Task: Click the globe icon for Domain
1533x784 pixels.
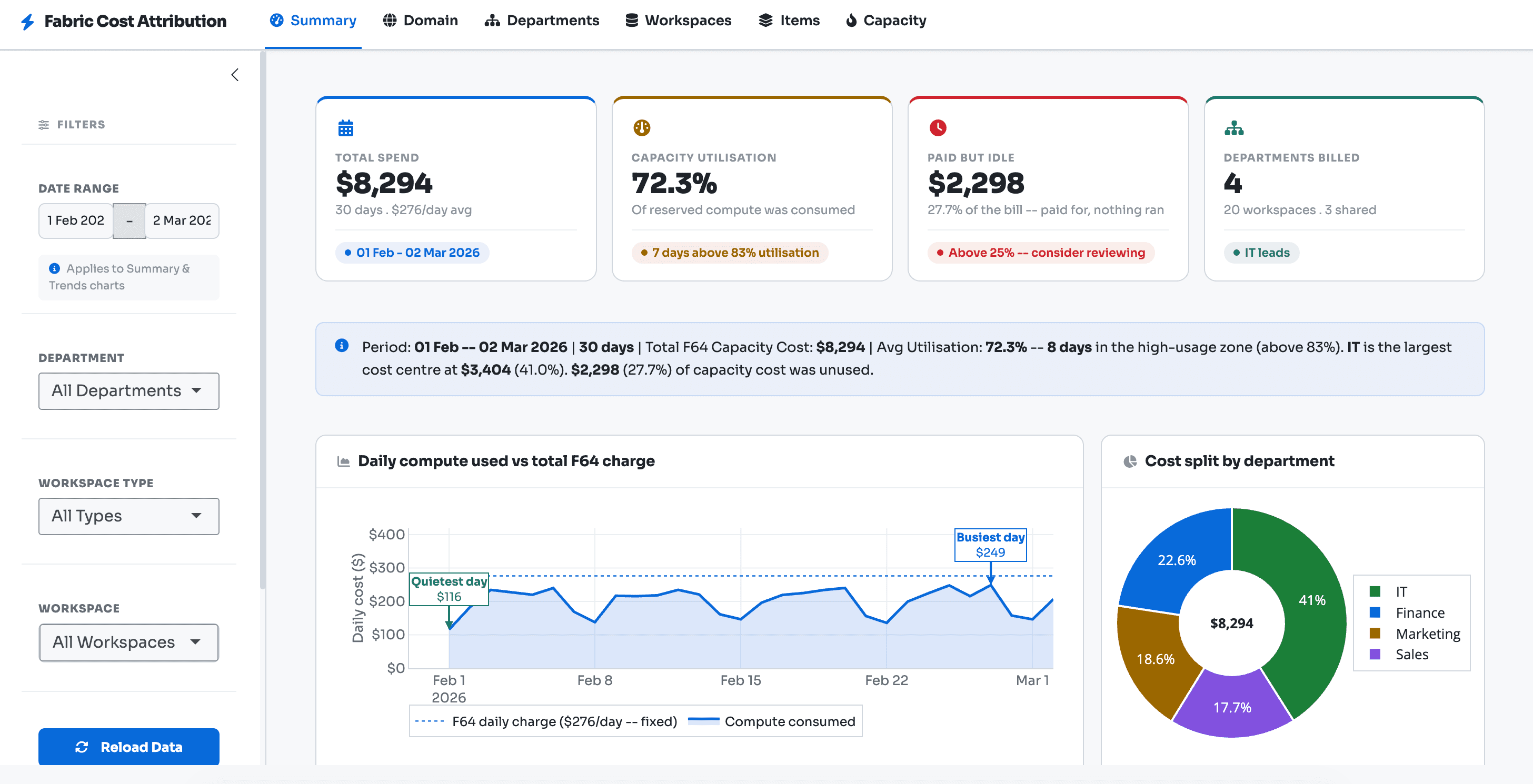Action: (x=390, y=20)
